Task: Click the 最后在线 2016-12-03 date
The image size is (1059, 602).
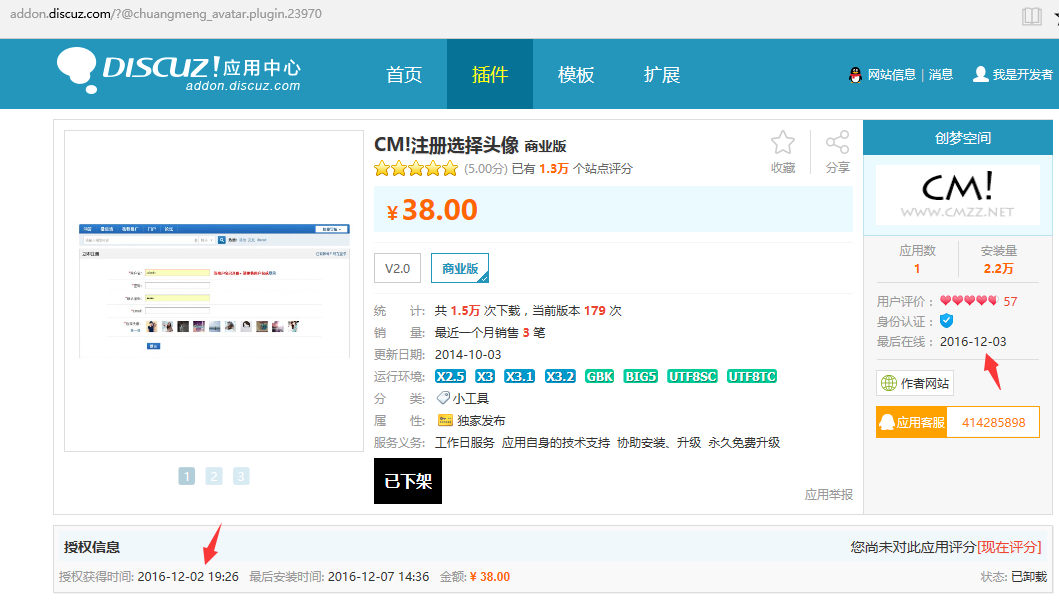Action: 973,341
